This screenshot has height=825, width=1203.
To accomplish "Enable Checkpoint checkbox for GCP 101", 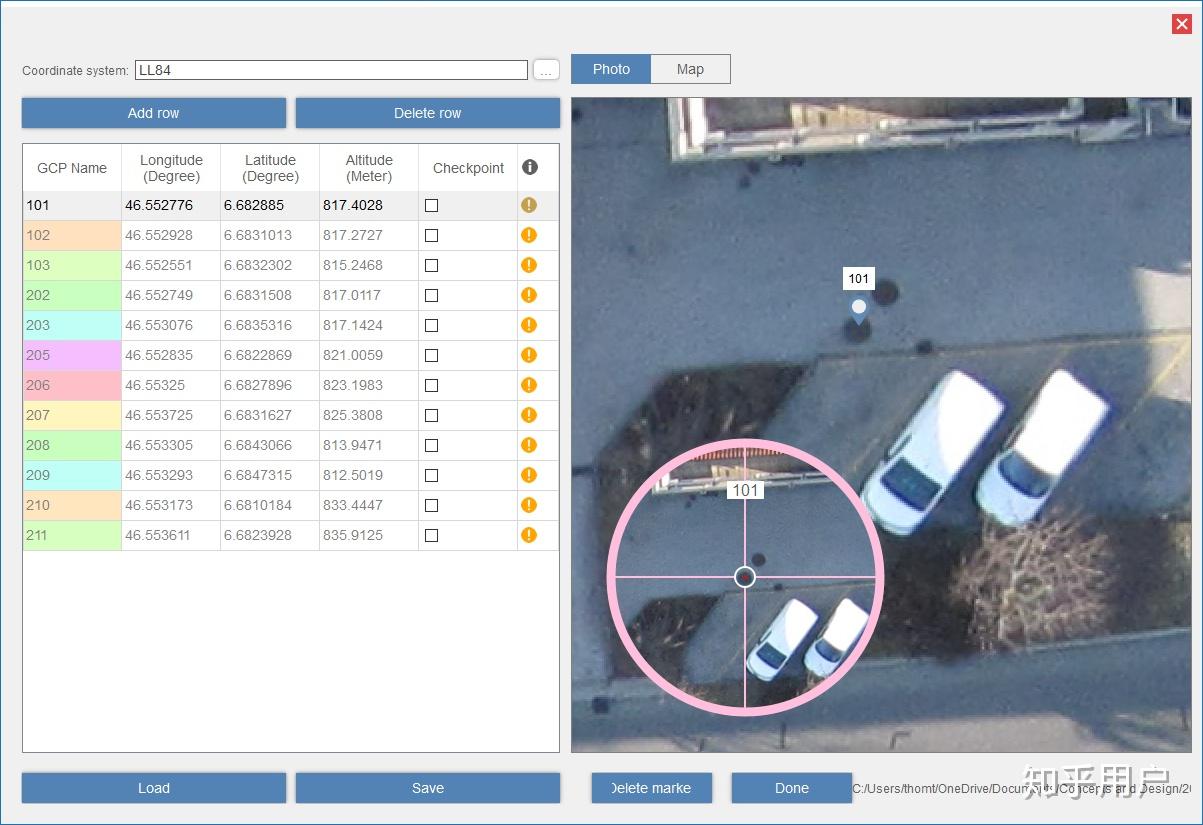I will 431,205.
